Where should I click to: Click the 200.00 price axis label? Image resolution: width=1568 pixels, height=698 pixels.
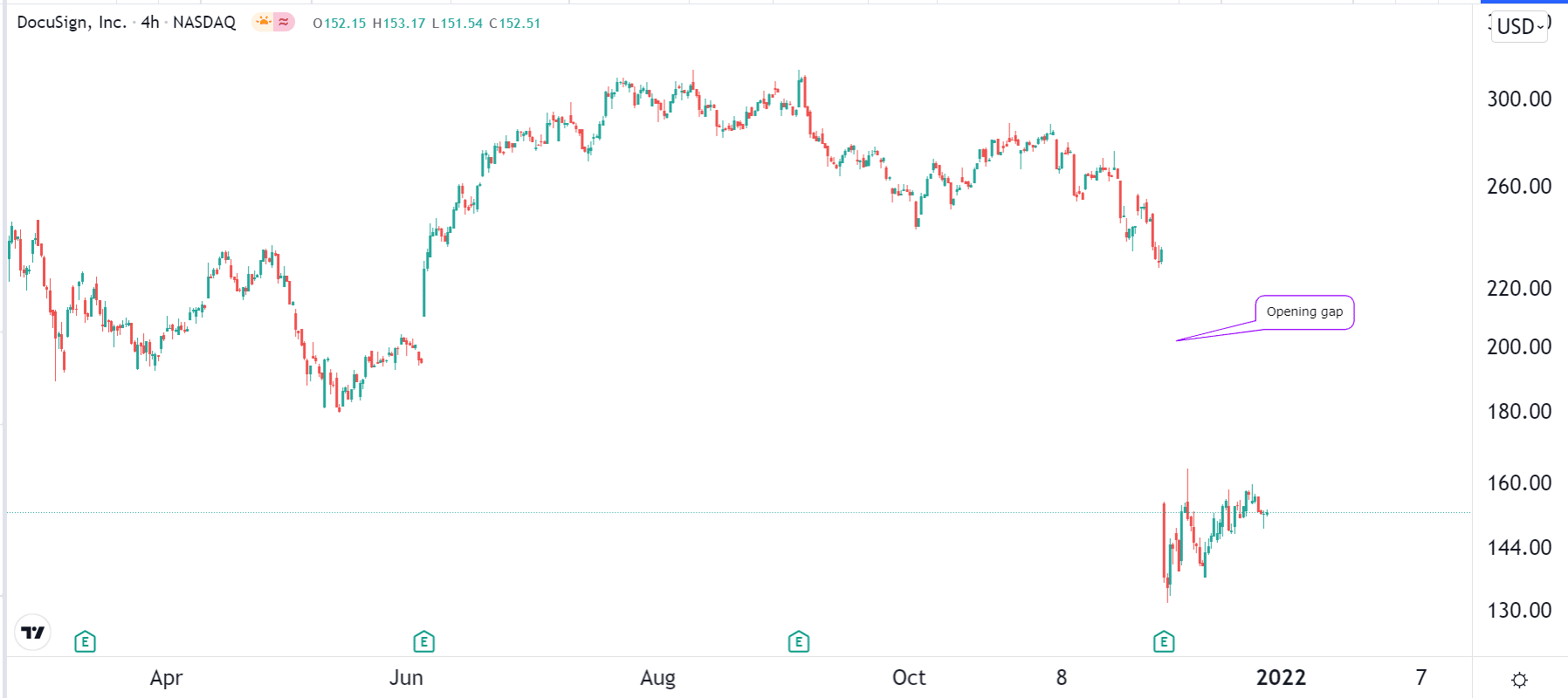tap(1519, 346)
